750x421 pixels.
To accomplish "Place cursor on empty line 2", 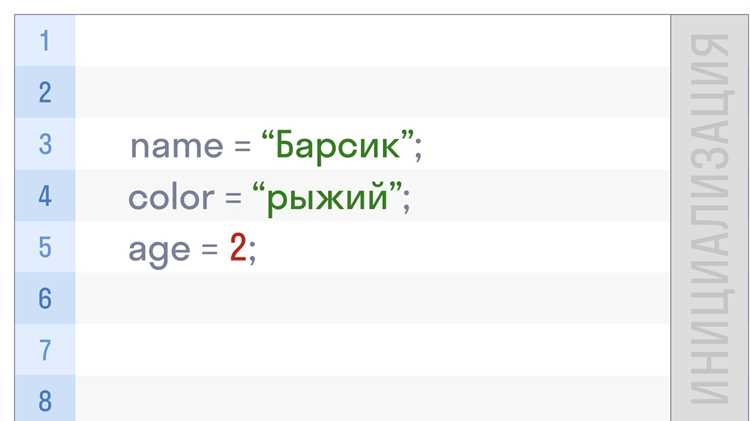I will click(373, 92).
